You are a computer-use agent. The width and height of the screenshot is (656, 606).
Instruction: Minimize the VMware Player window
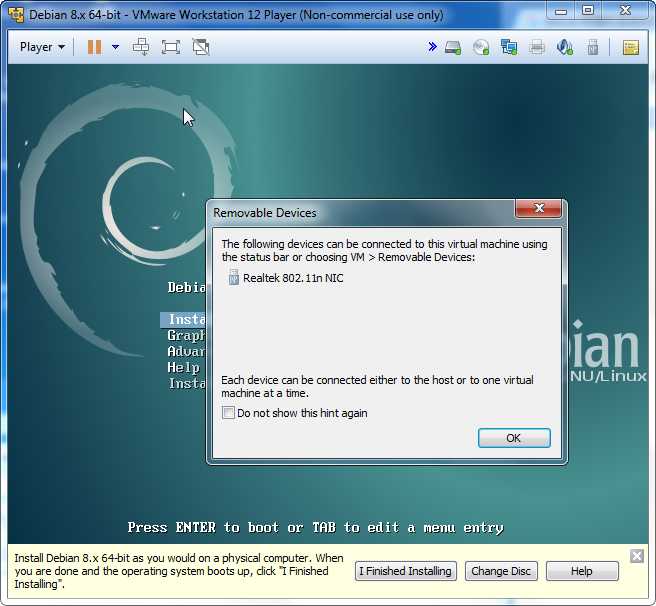(x=561, y=11)
